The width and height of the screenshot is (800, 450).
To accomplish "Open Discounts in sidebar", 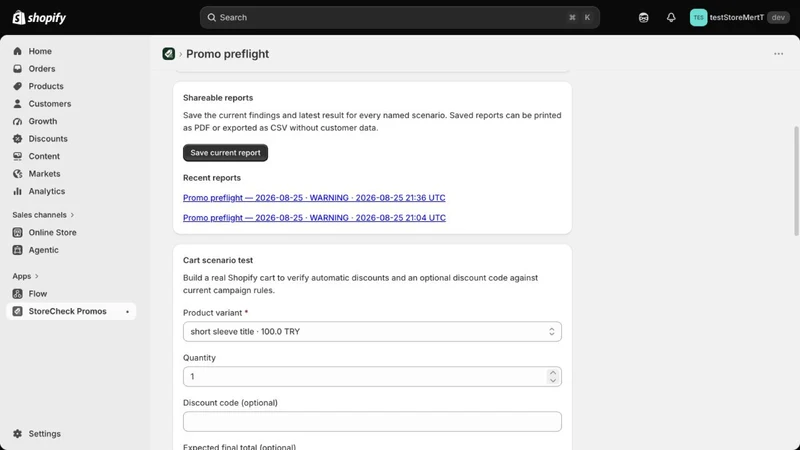I will tap(48, 139).
